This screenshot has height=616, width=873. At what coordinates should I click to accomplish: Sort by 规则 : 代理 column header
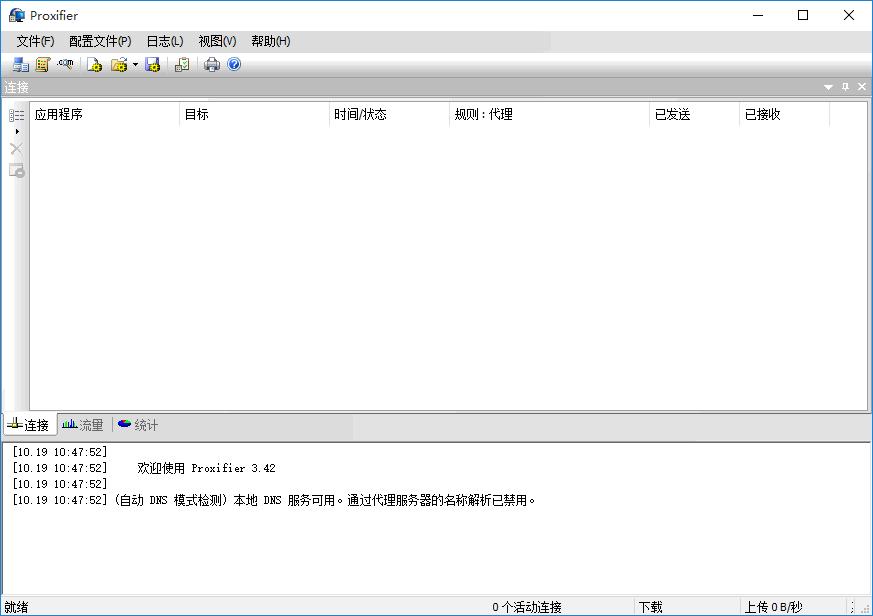[549, 114]
